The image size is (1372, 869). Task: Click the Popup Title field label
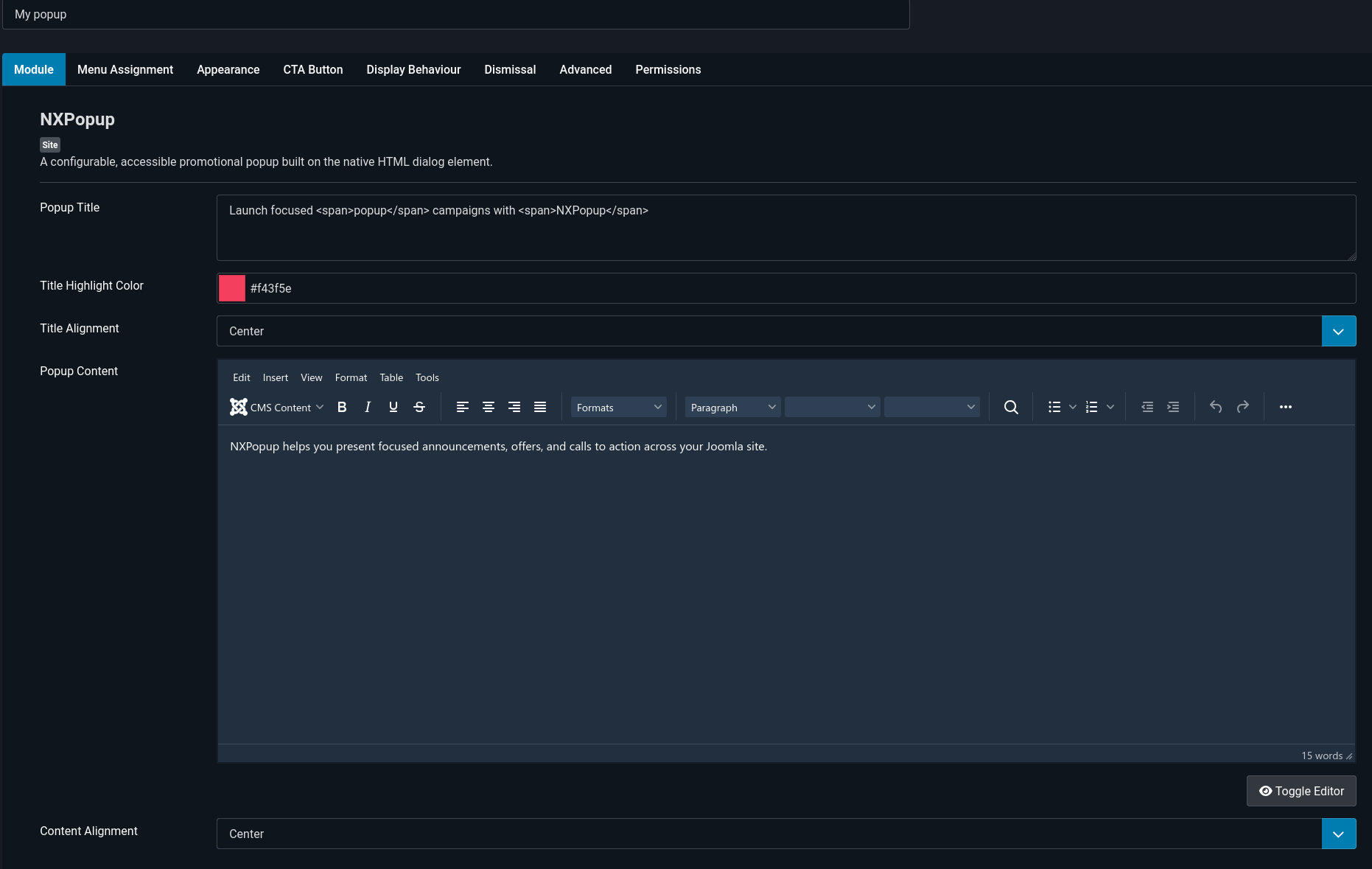coord(69,208)
